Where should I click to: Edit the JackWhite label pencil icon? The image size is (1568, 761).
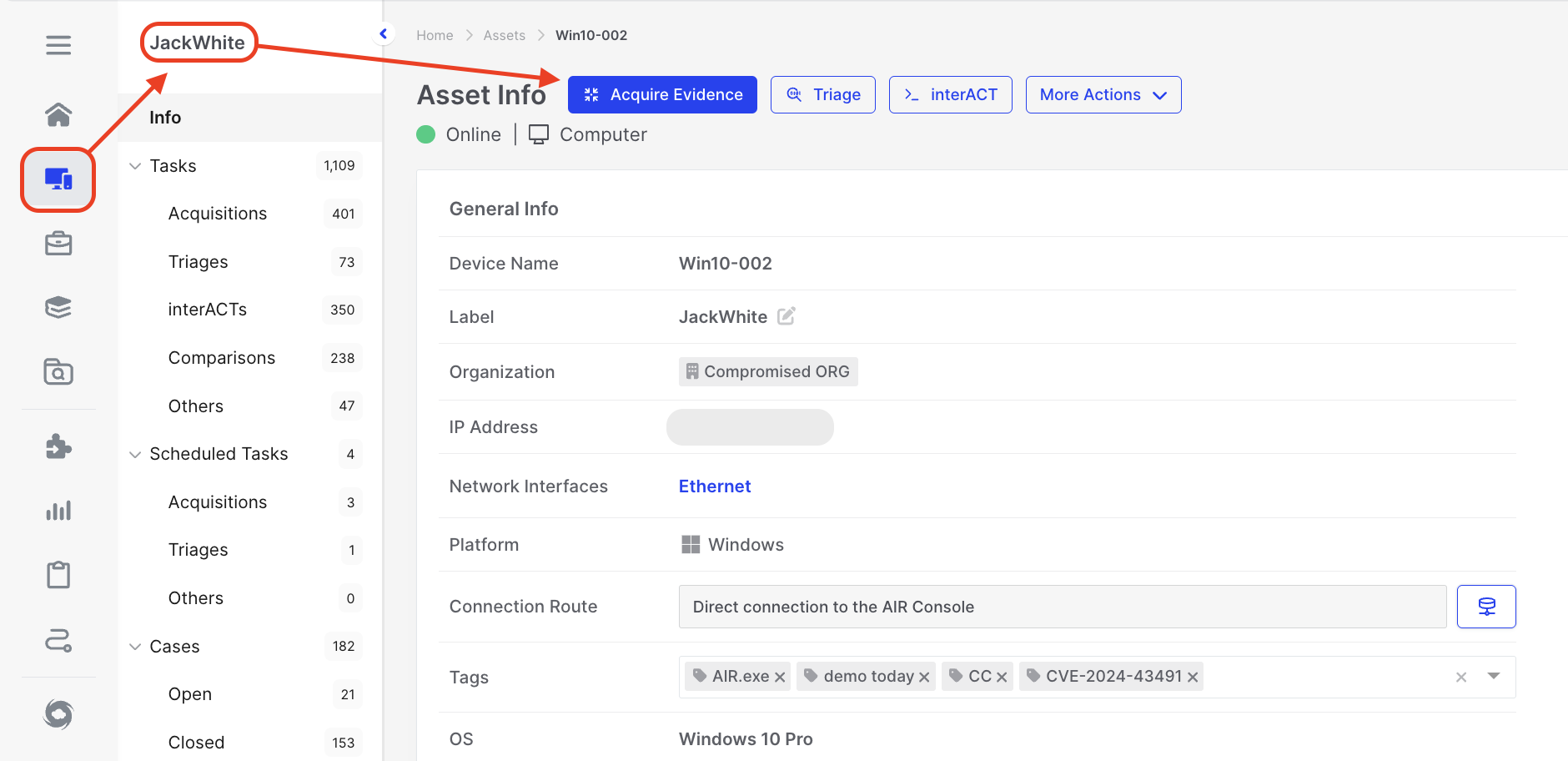coord(786,316)
